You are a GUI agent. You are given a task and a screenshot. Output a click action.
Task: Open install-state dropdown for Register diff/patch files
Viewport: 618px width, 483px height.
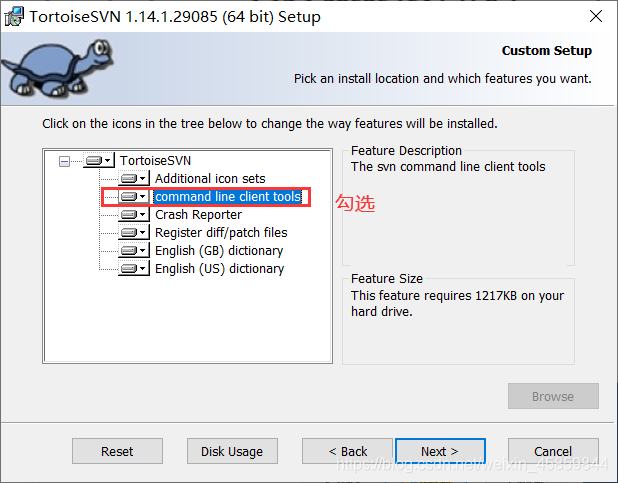coord(134,233)
